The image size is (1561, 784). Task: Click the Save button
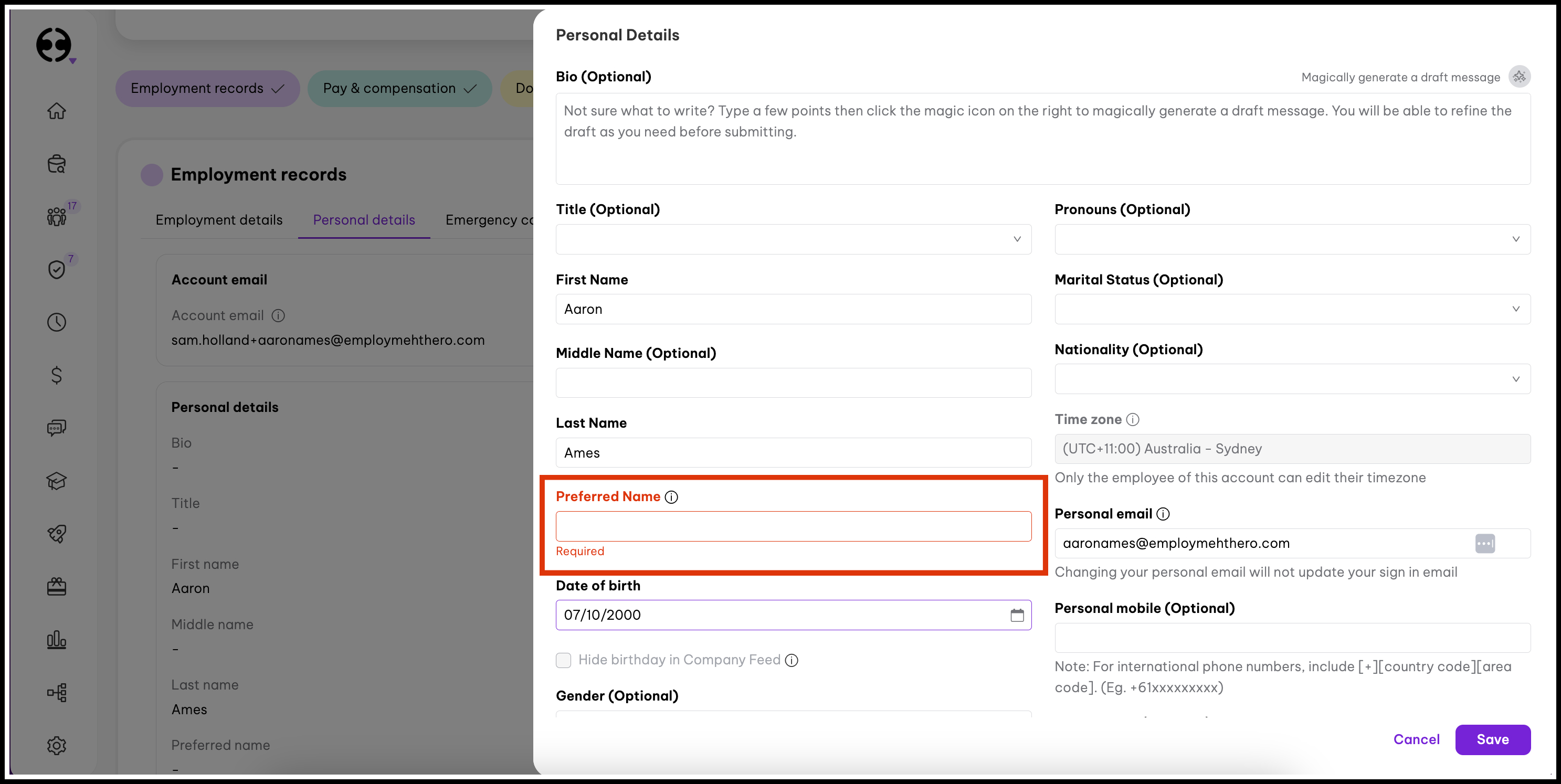point(1492,739)
